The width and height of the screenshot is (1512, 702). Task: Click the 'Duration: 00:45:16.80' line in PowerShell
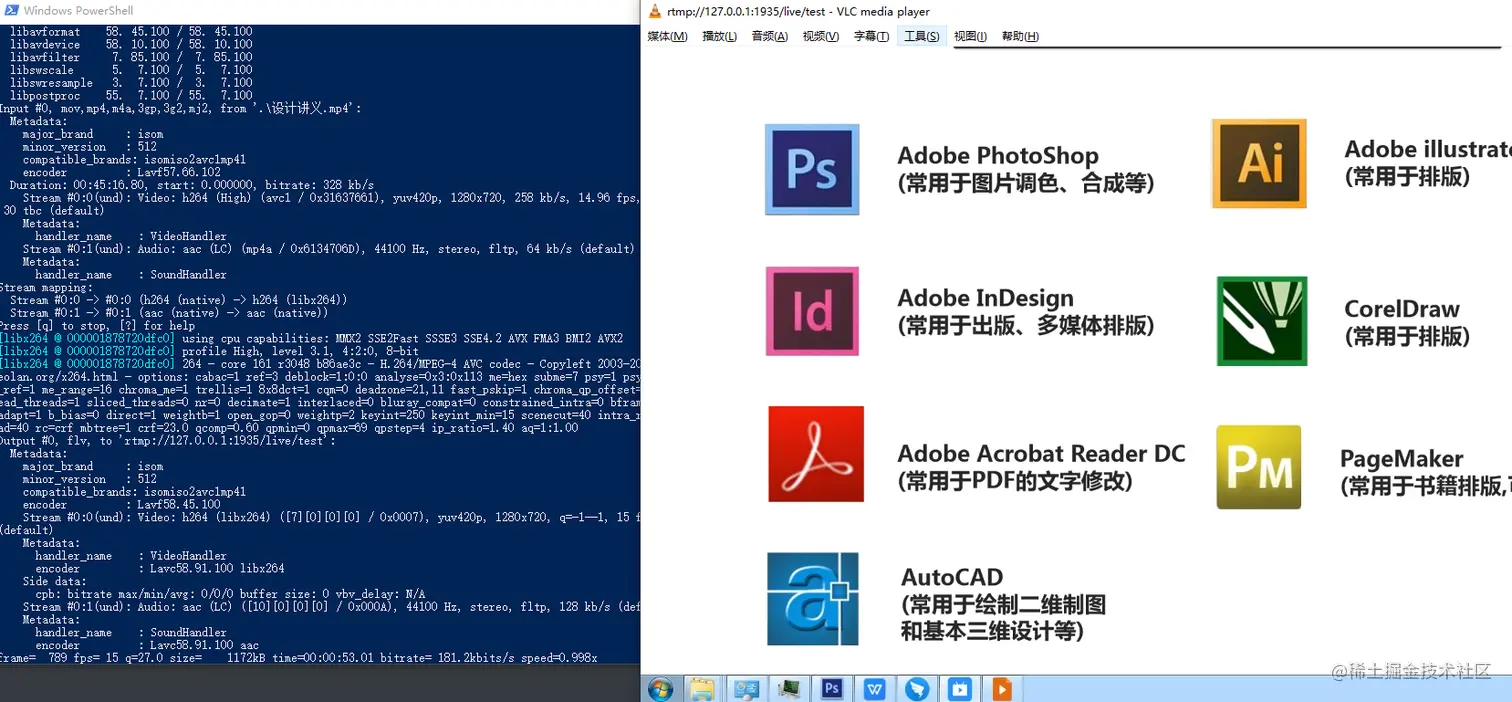[x=192, y=185]
